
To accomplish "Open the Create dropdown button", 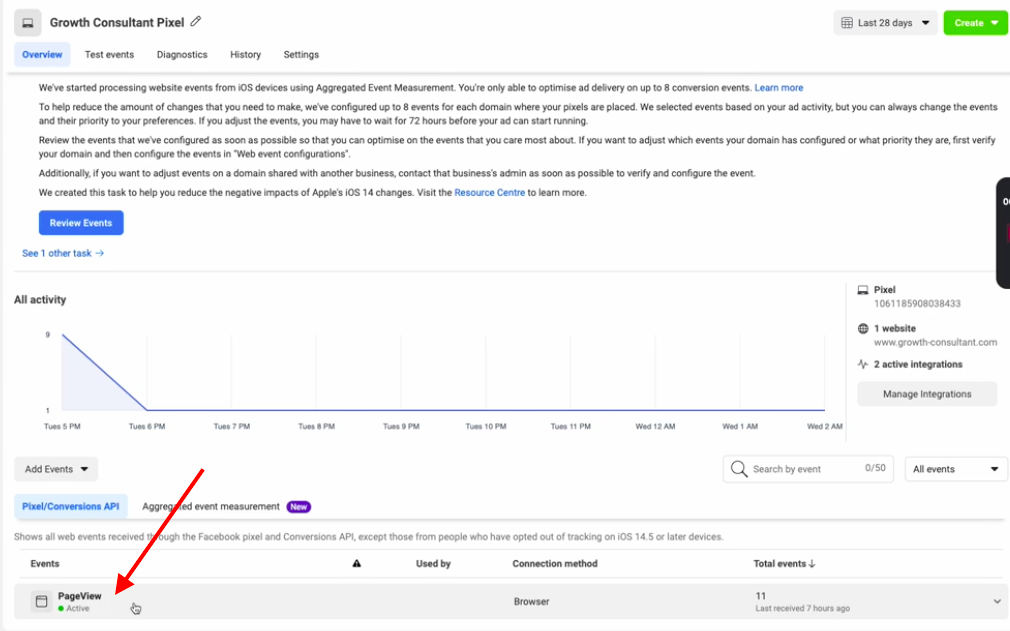I will coord(975,23).
